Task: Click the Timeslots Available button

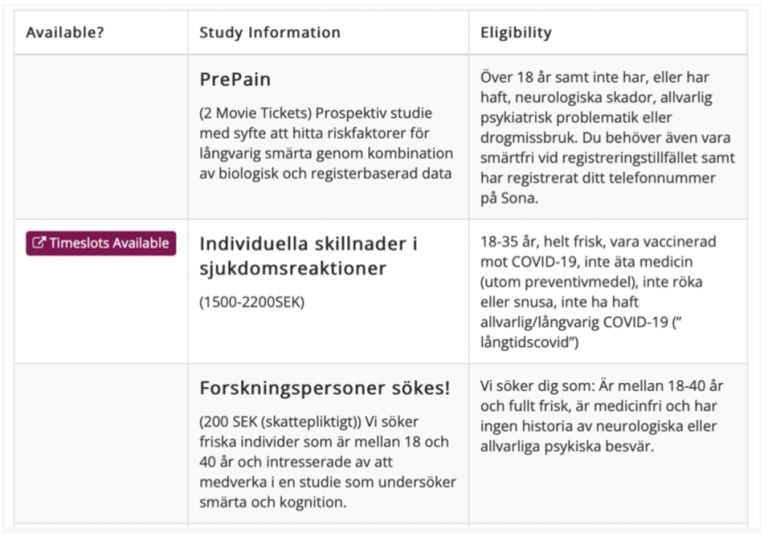Action: pos(101,243)
